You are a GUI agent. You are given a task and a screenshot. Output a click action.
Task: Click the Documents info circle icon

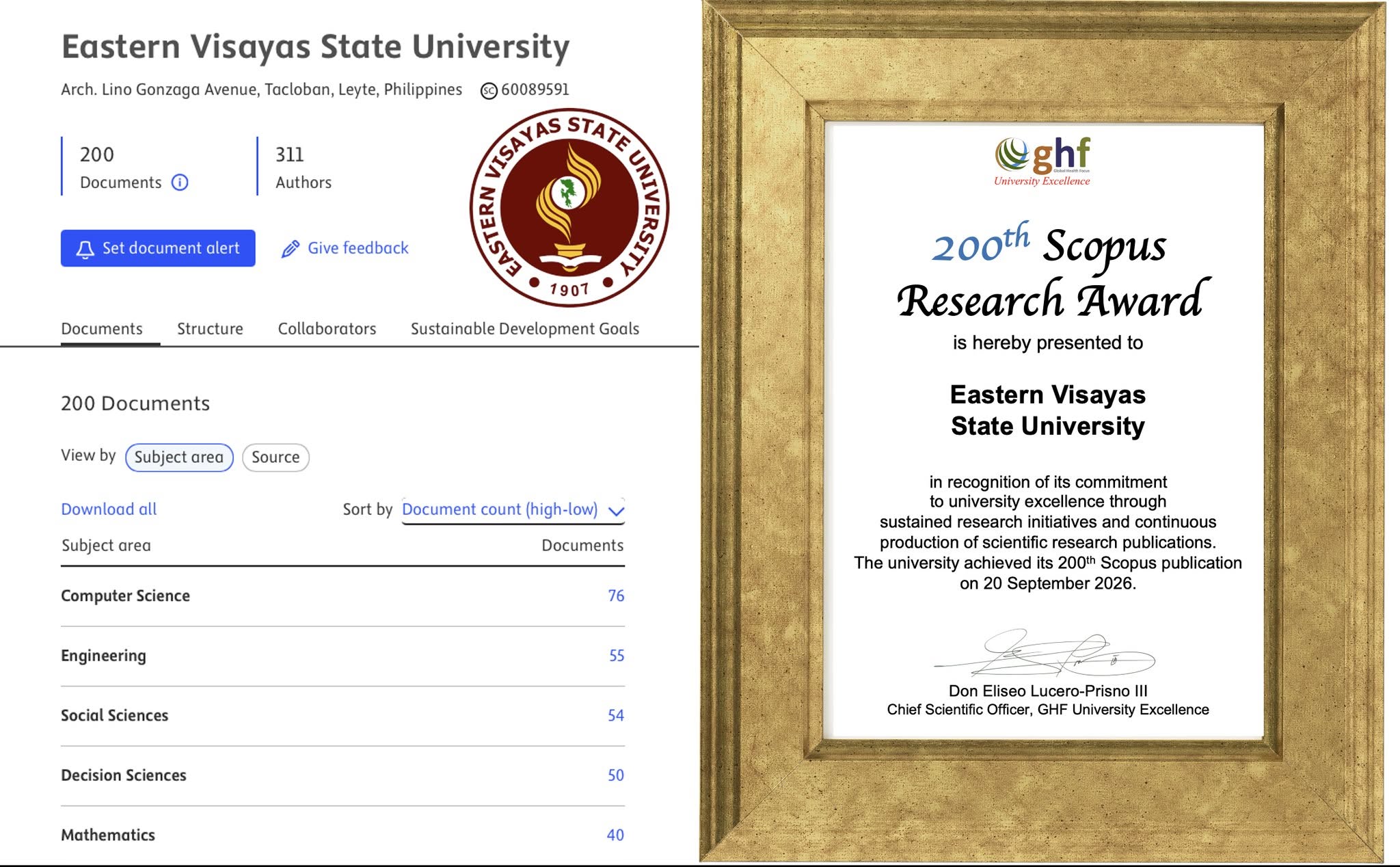coord(180,183)
